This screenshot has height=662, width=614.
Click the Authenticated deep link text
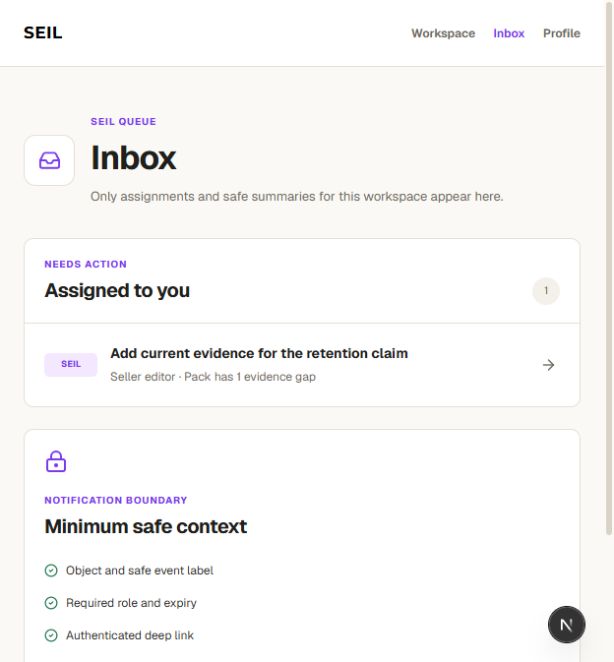pyautogui.click(x=130, y=635)
